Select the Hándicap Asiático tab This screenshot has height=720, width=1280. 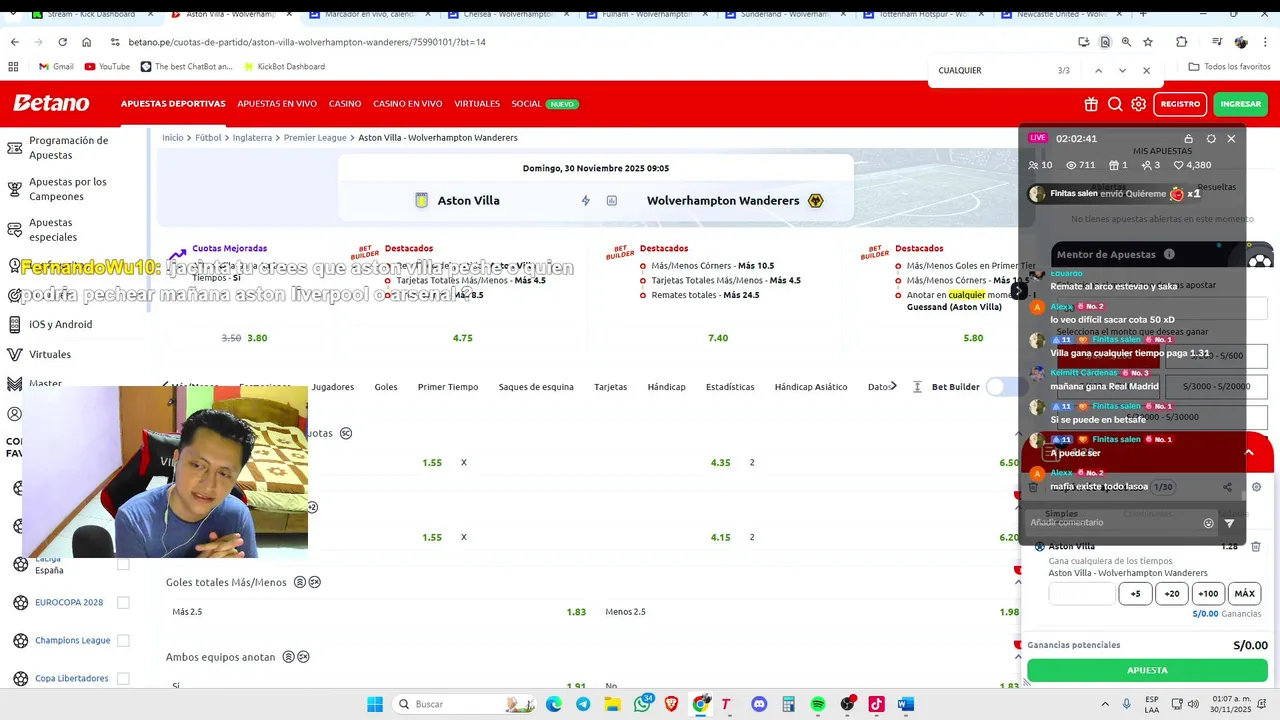(x=811, y=387)
